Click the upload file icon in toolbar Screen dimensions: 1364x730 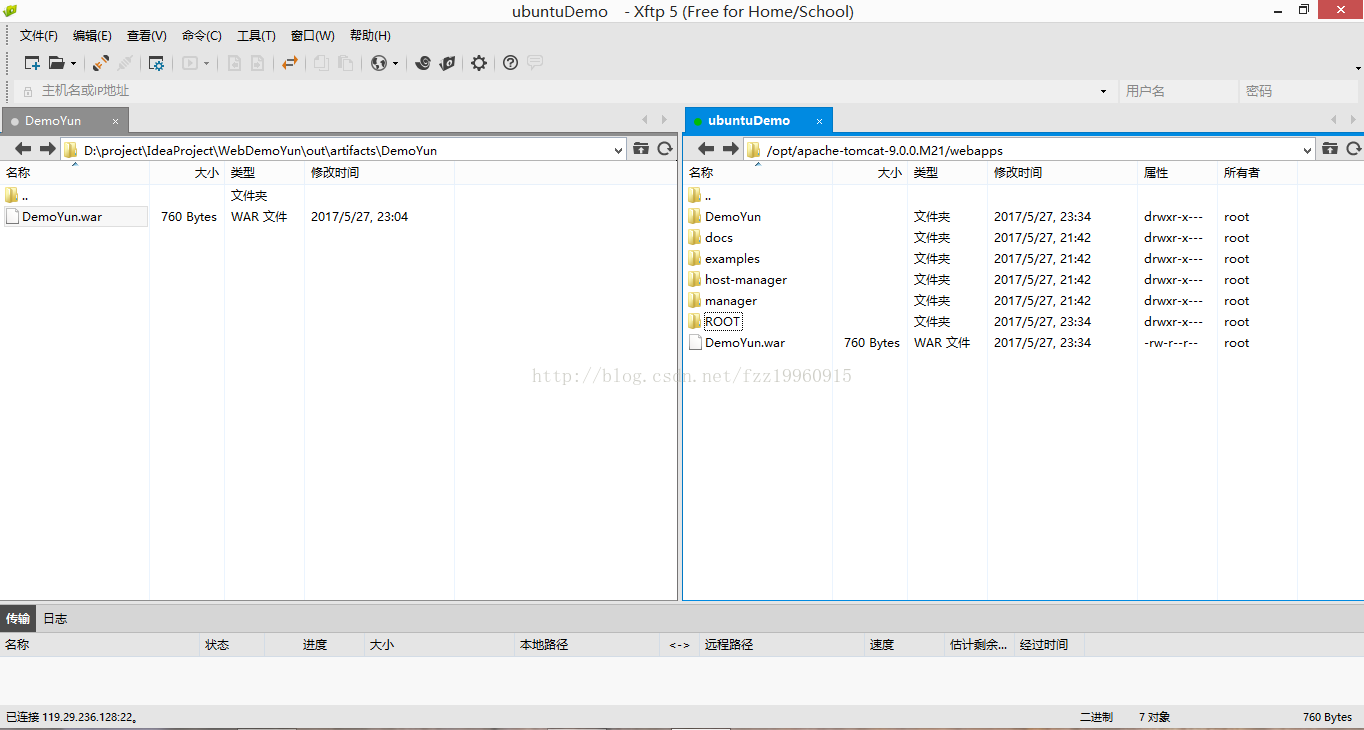(258, 63)
